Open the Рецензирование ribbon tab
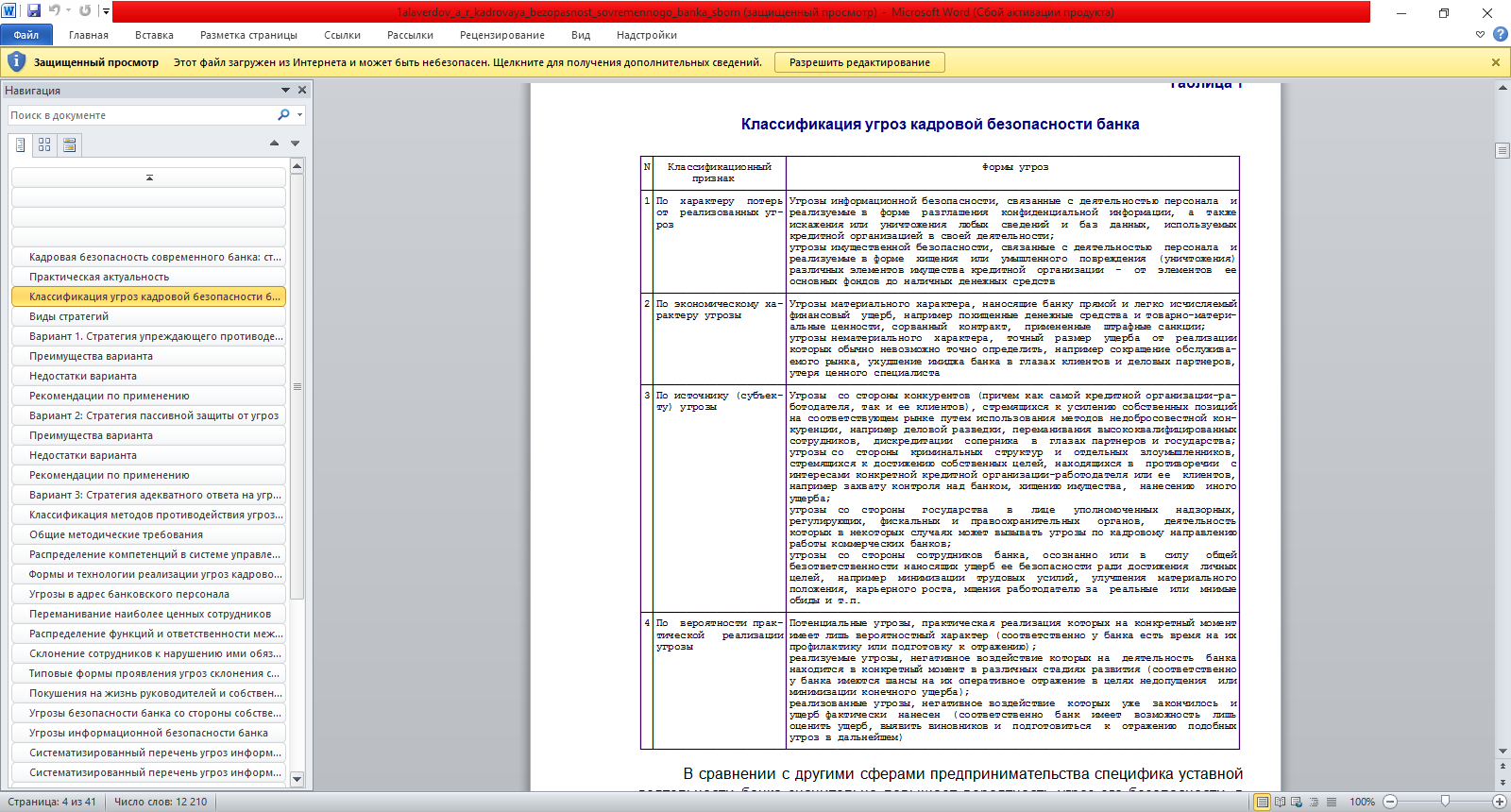The width and height of the screenshot is (1511, 812). tap(502, 35)
